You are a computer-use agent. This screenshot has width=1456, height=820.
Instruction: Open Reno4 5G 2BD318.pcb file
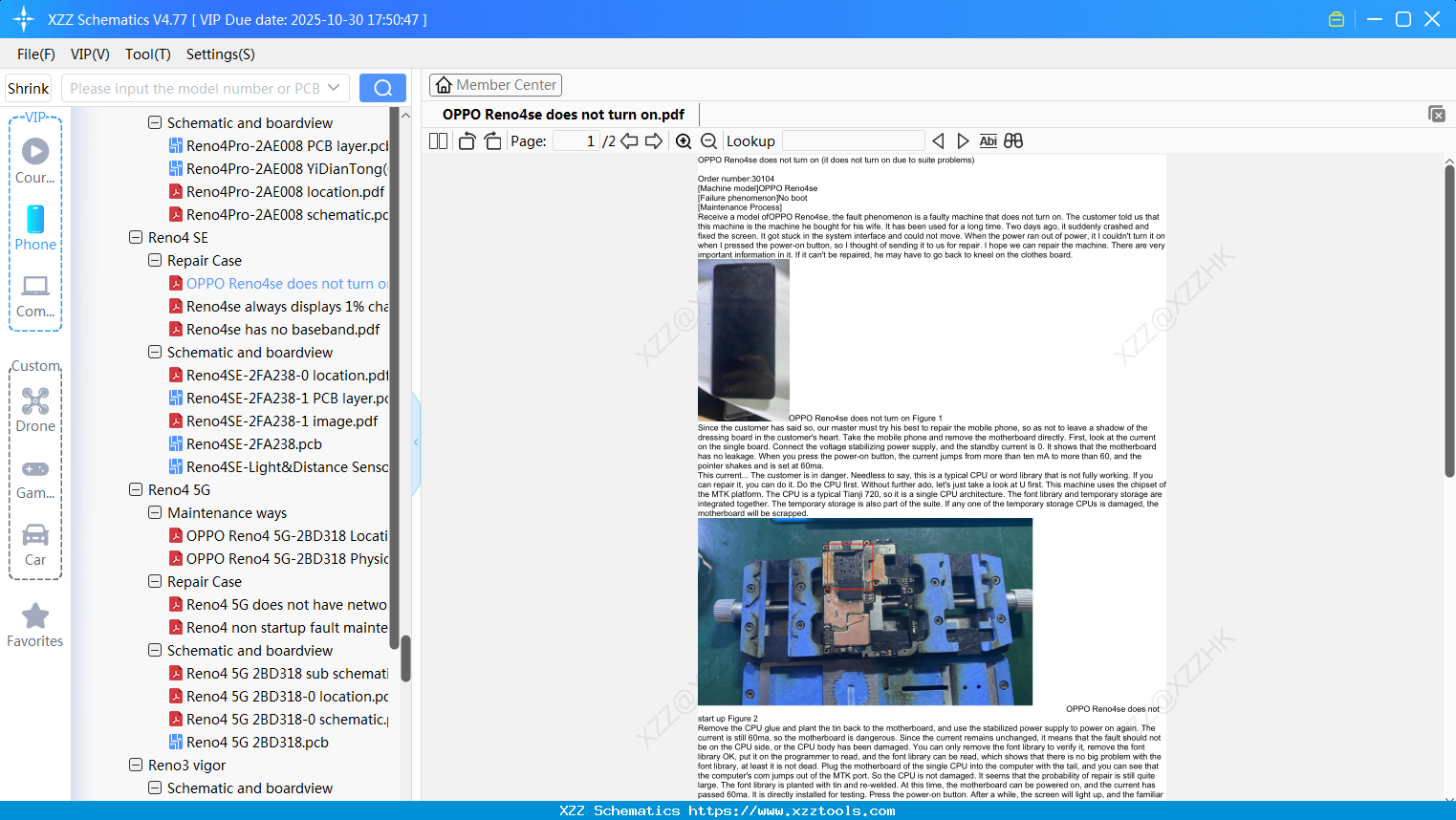pos(258,742)
